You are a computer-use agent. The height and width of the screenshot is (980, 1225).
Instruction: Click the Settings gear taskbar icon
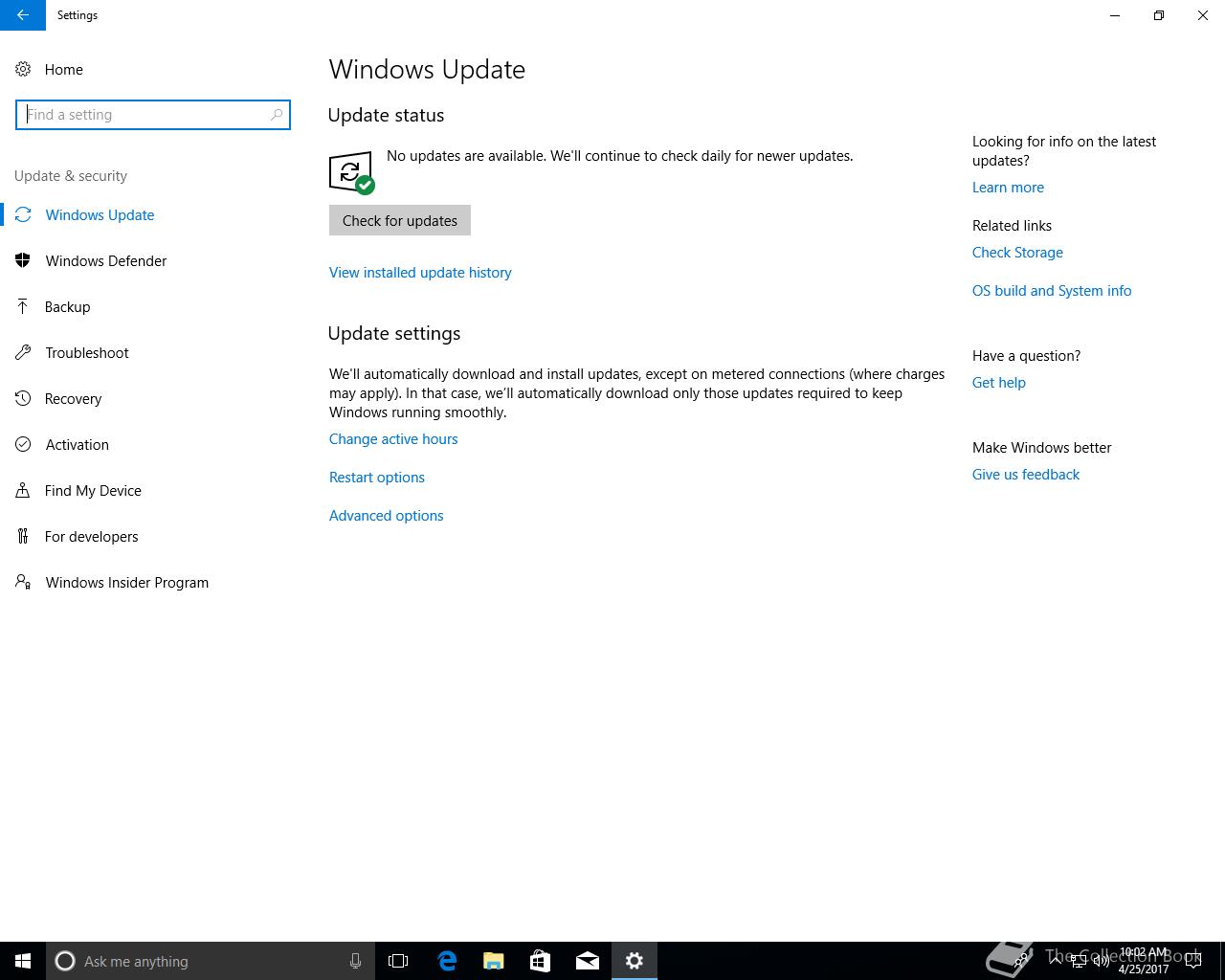coord(635,961)
